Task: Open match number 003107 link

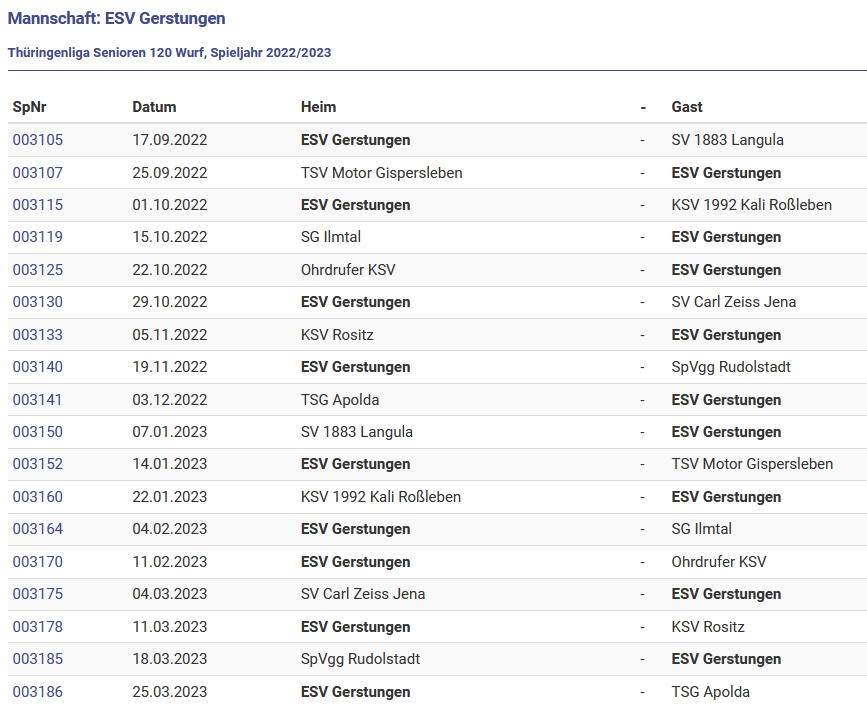Action: pyautogui.click(x=38, y=173)
